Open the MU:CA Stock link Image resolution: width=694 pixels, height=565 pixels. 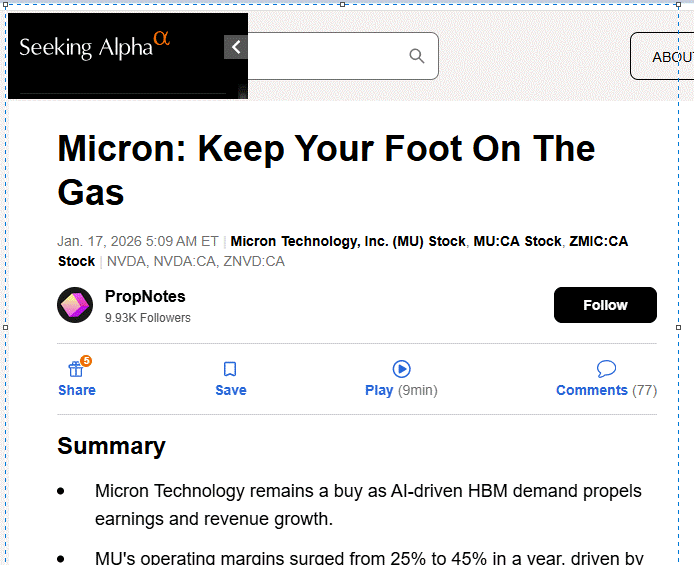(517, 241)
